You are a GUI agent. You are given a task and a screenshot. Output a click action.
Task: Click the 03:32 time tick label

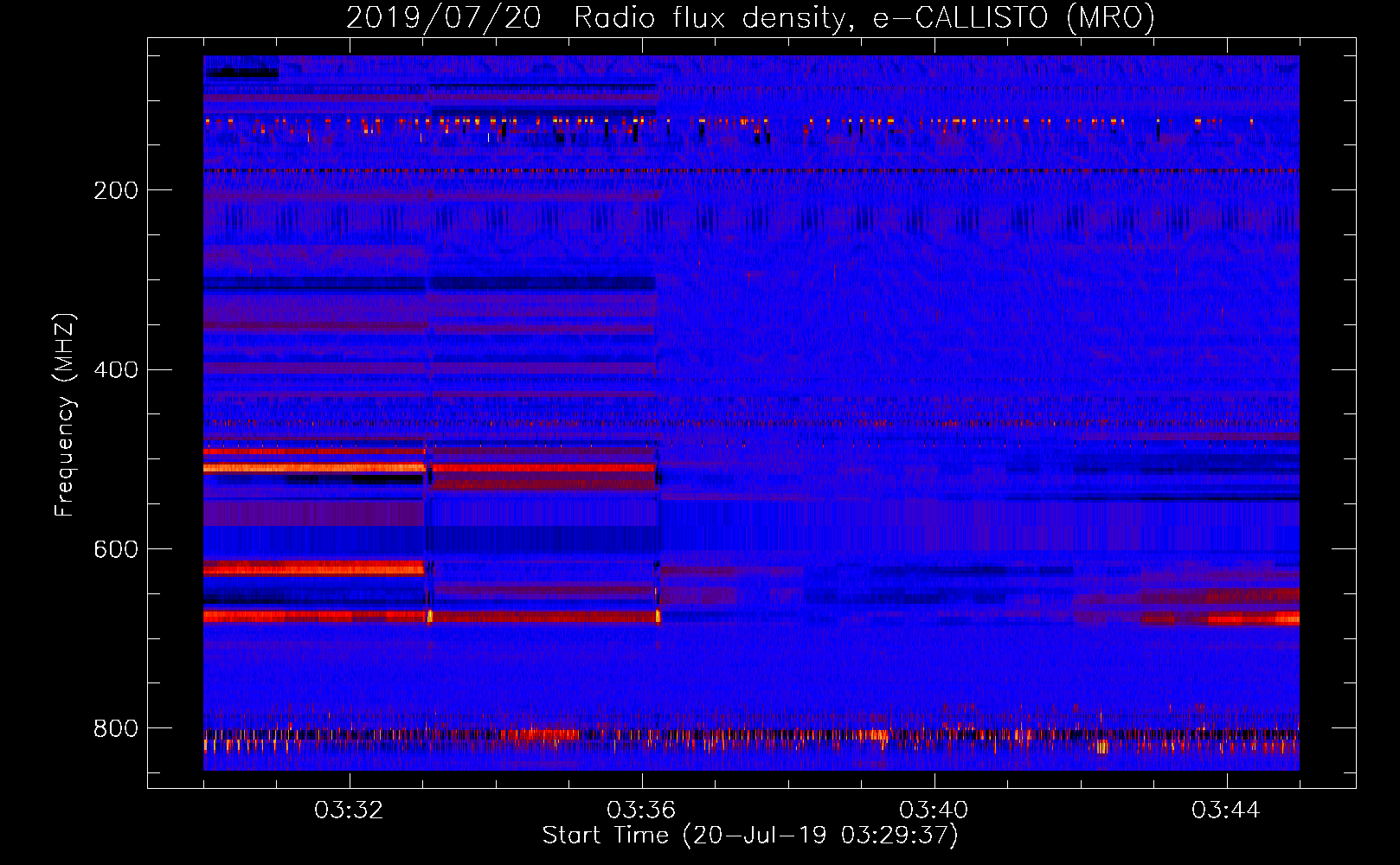click(349, 811)
